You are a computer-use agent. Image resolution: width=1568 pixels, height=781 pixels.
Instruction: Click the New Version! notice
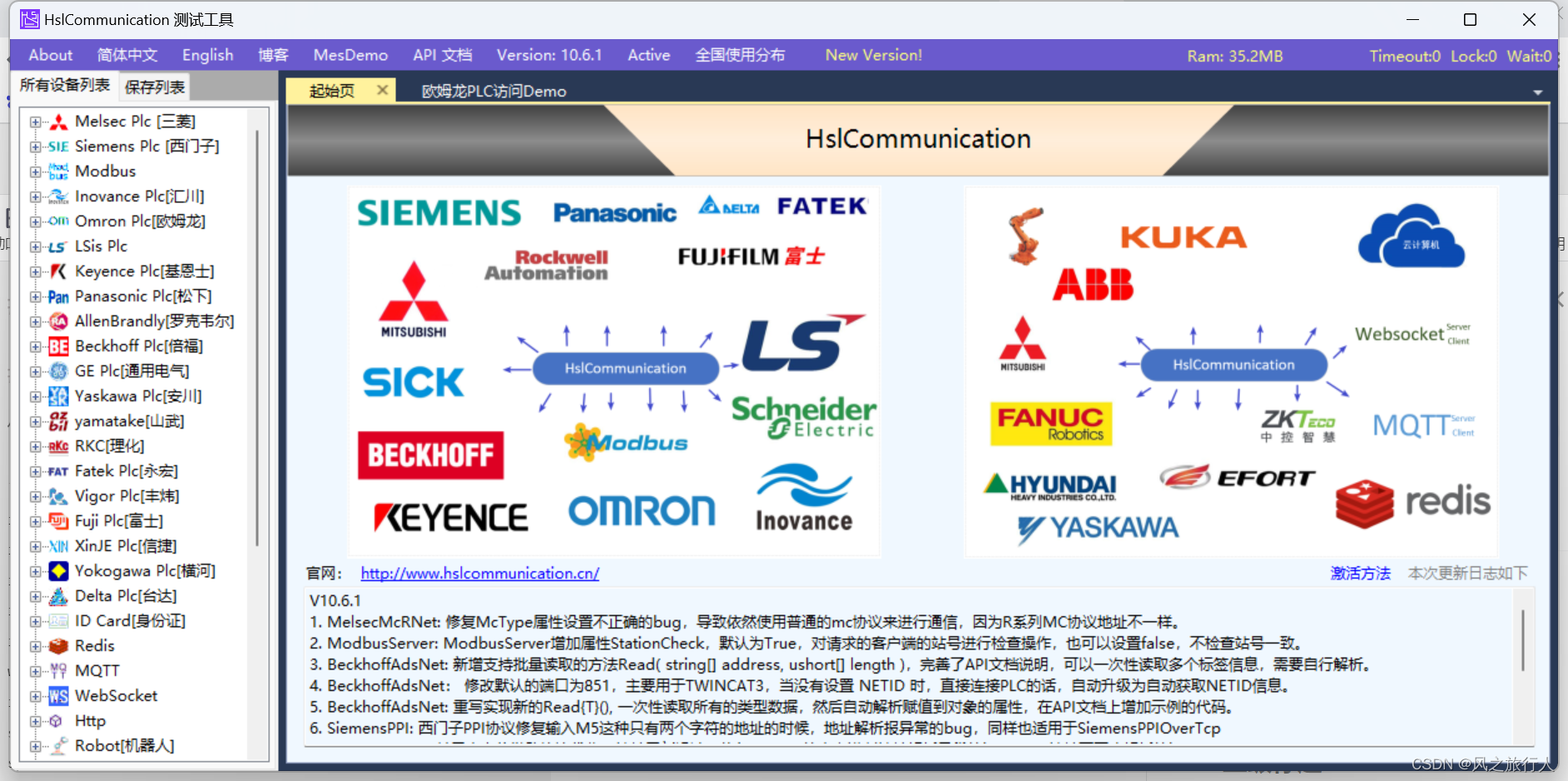point(874,55)
